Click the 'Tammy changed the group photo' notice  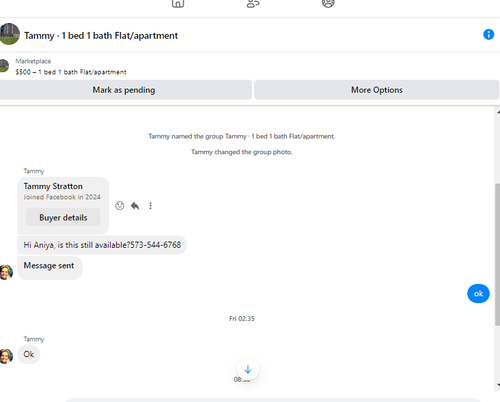click(x=242, y=152)
